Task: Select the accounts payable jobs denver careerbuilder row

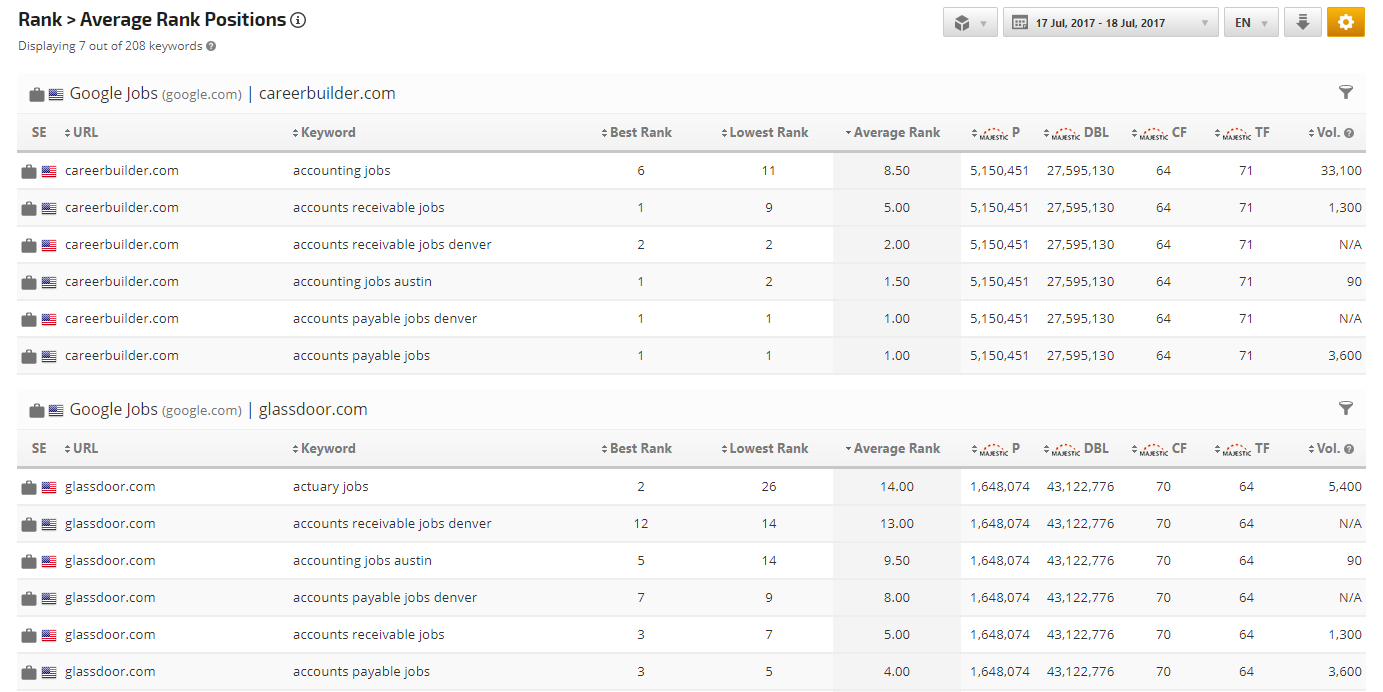Action: pyautogui.click(x=385, y=319)
